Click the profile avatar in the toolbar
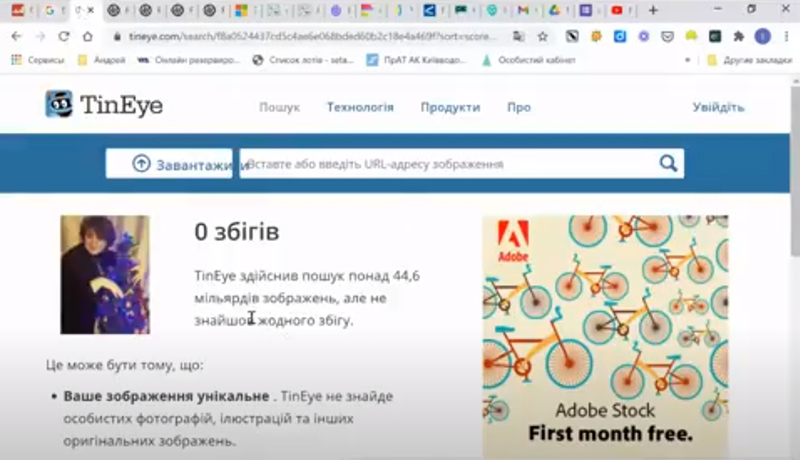The image size is (800, 460). pos(763,36)
